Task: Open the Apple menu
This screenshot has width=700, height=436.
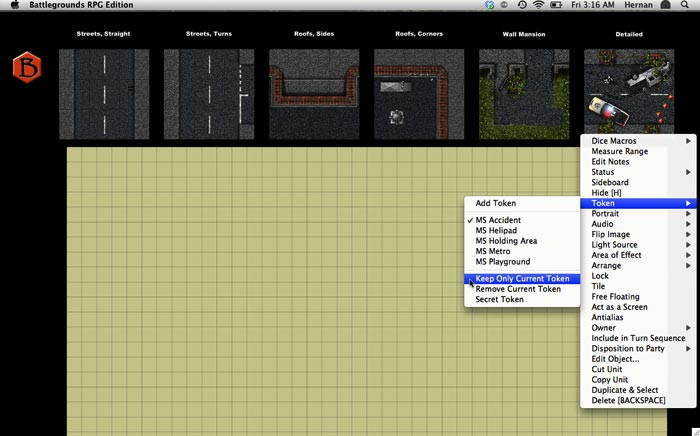Action: coord(15,5)
